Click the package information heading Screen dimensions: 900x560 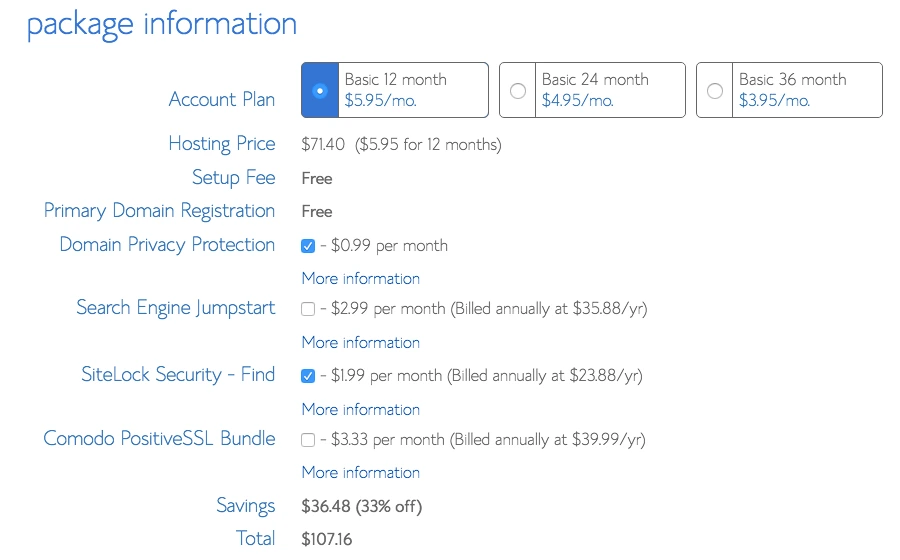click(x=161, y=24)
